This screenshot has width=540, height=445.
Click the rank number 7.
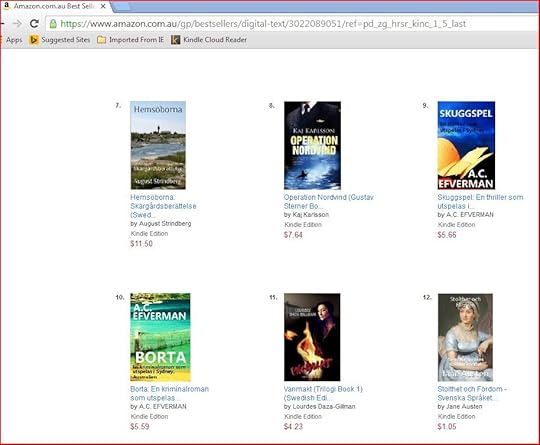coord(118,105)
